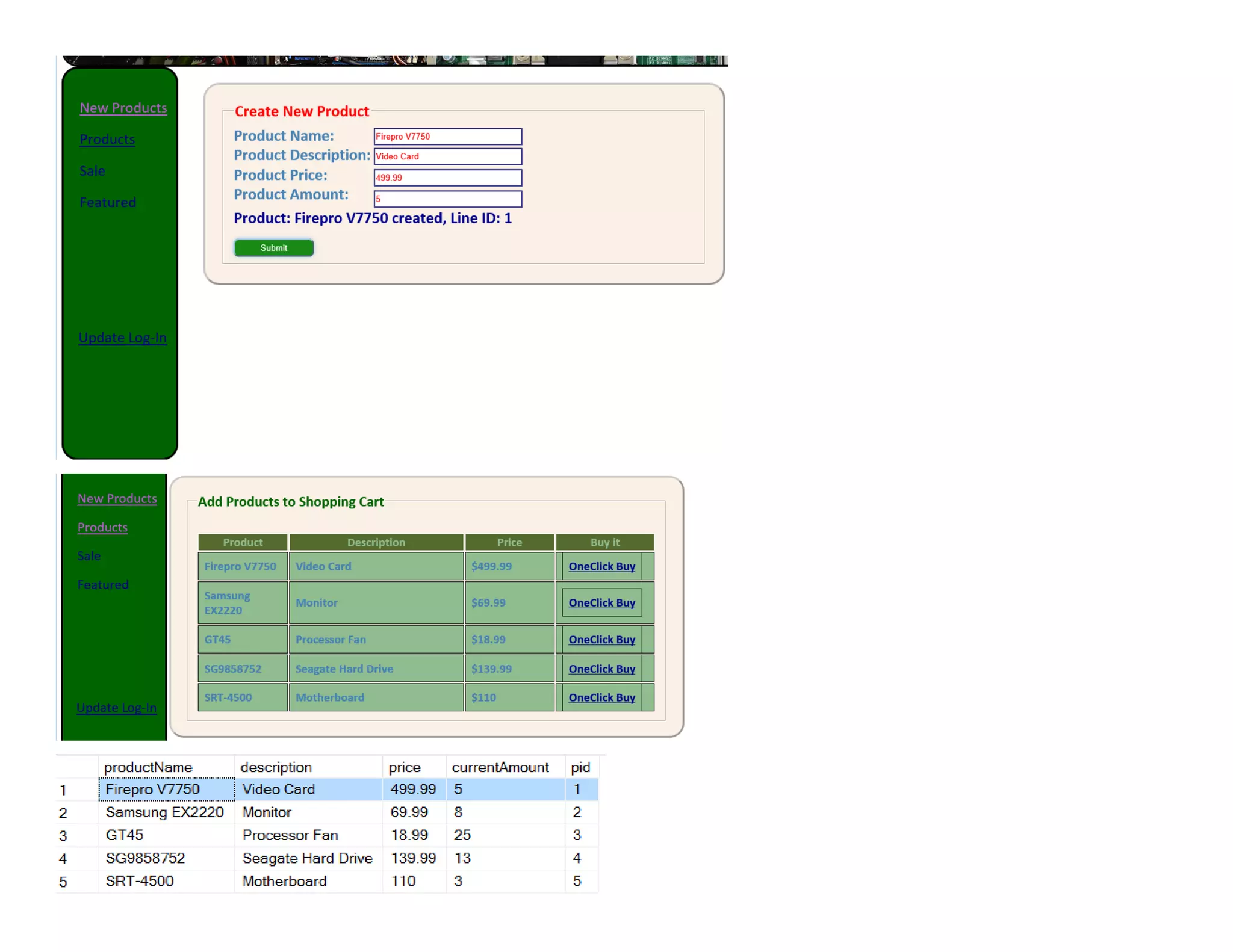Click OneClick Buy for Samsung EX2220

[x=601, y=602]
